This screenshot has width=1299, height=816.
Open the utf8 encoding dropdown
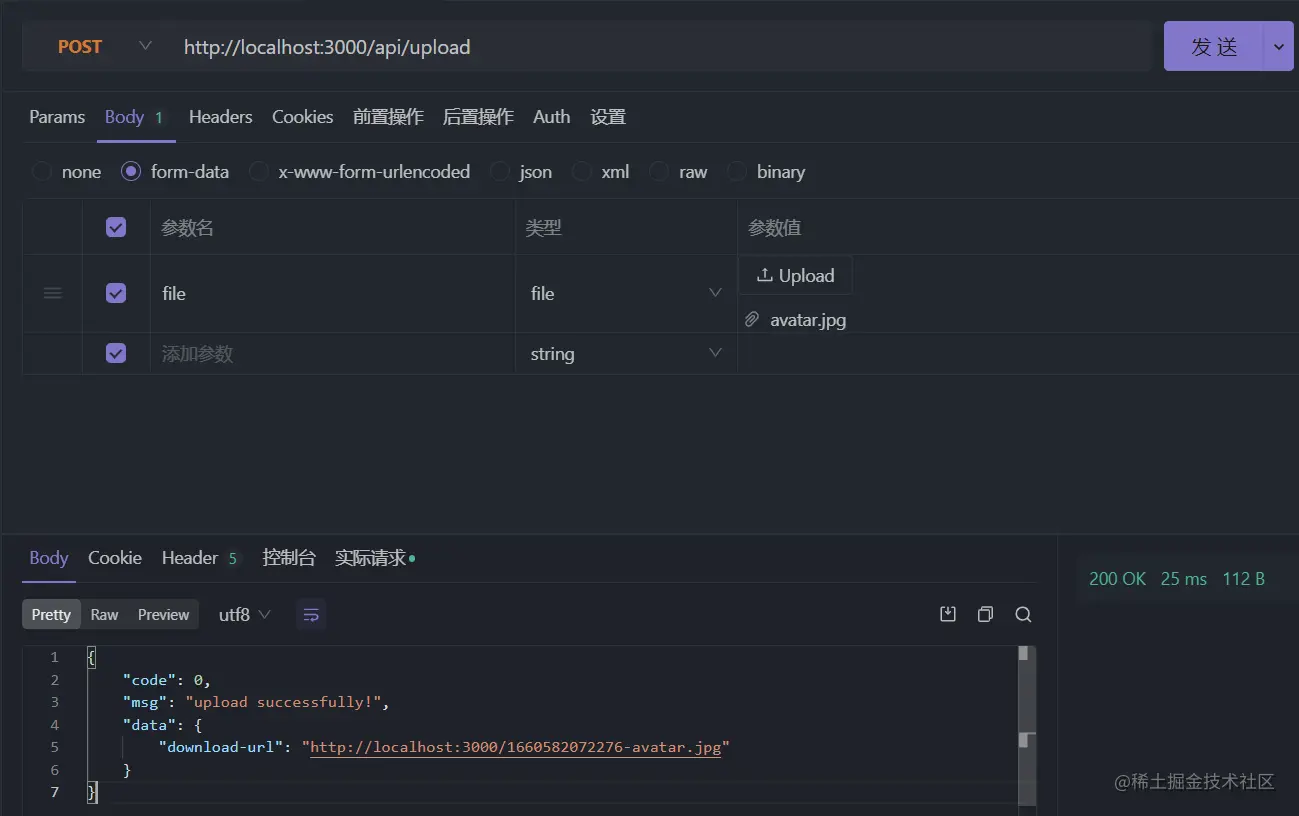(x=245, y=615)
